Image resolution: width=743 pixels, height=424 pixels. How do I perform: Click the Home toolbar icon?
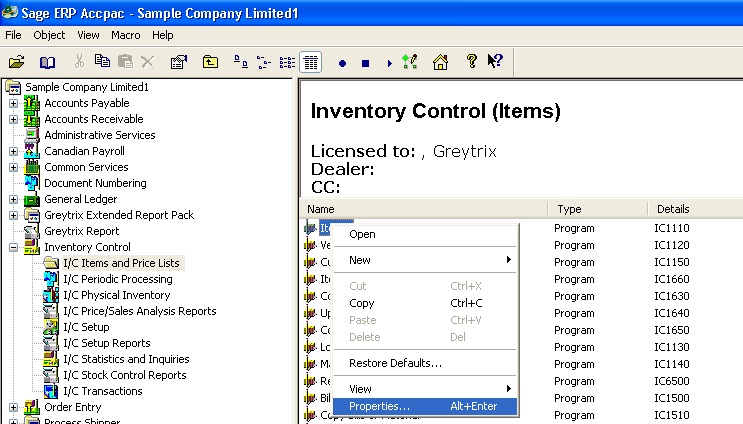pyautogui.click(x=440, y=62)
